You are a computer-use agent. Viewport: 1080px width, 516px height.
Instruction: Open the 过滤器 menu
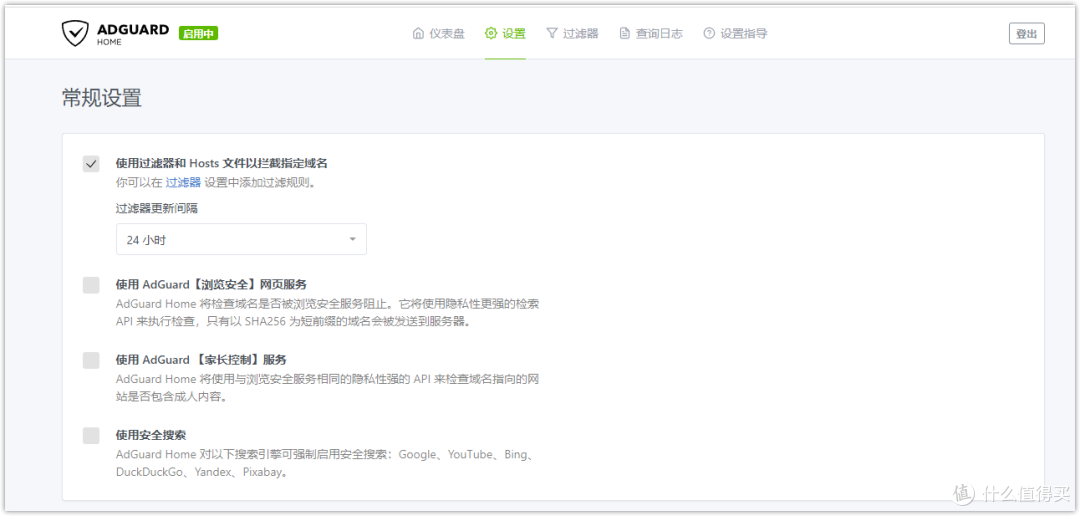[x=572, y=33]
